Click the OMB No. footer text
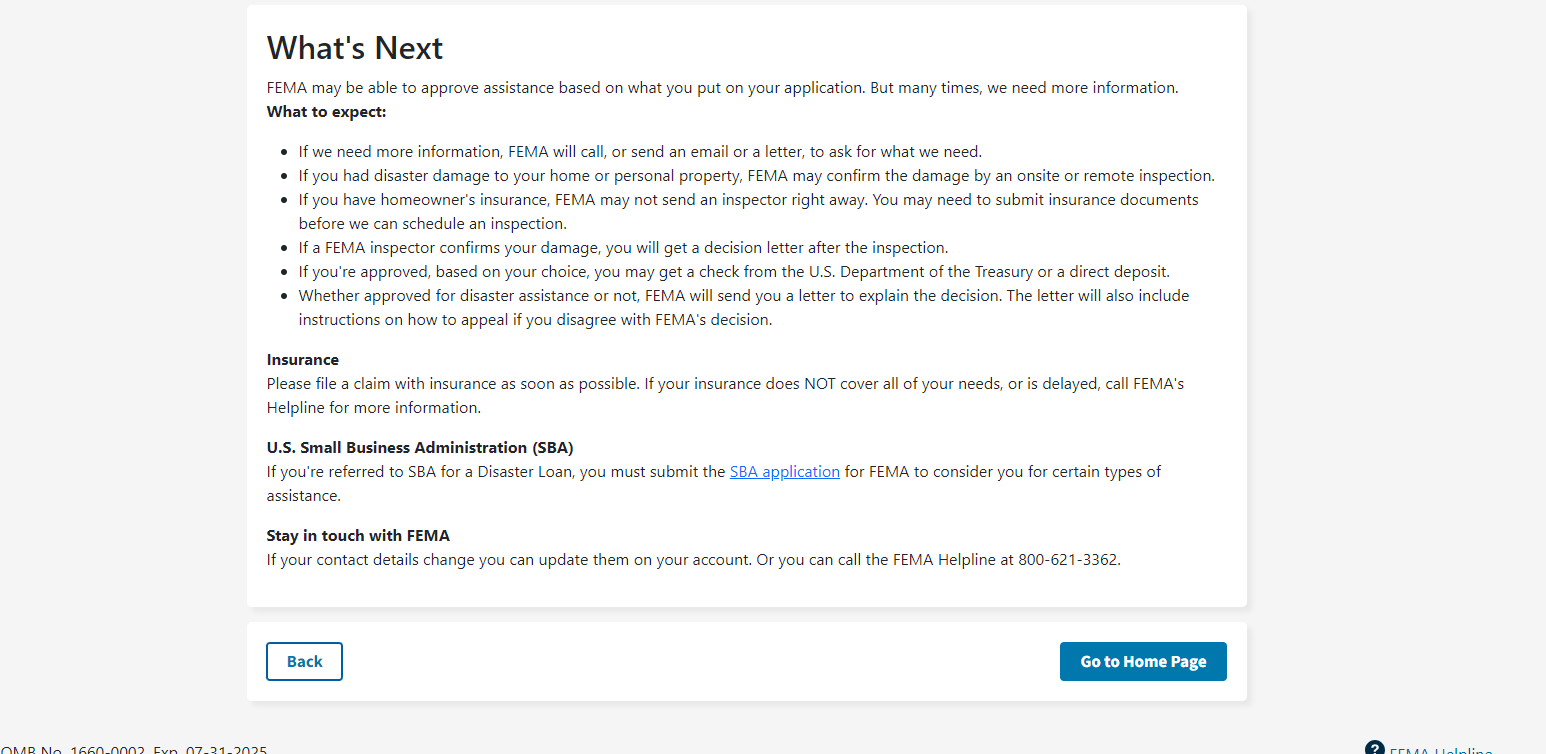The width and height of the screenshot is (1546, 754). pos(134,750)
